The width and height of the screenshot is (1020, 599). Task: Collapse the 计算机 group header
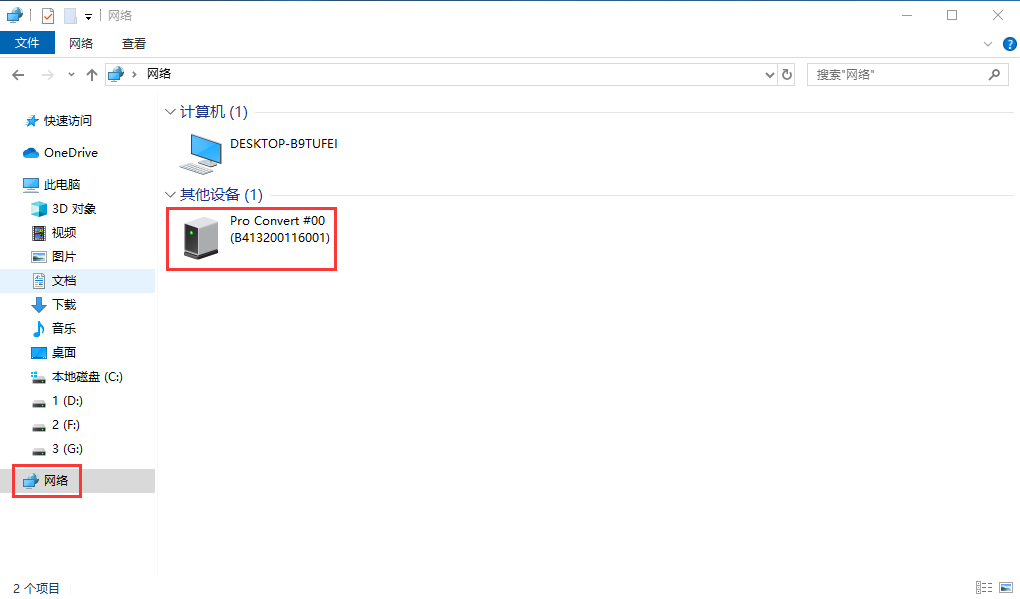170,112
